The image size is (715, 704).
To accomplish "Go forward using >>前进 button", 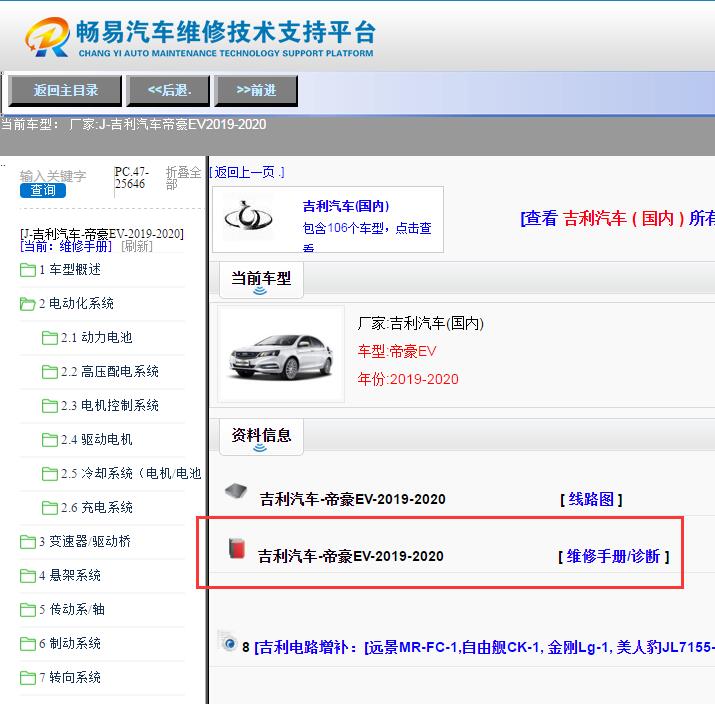I will tap(256, 90).
